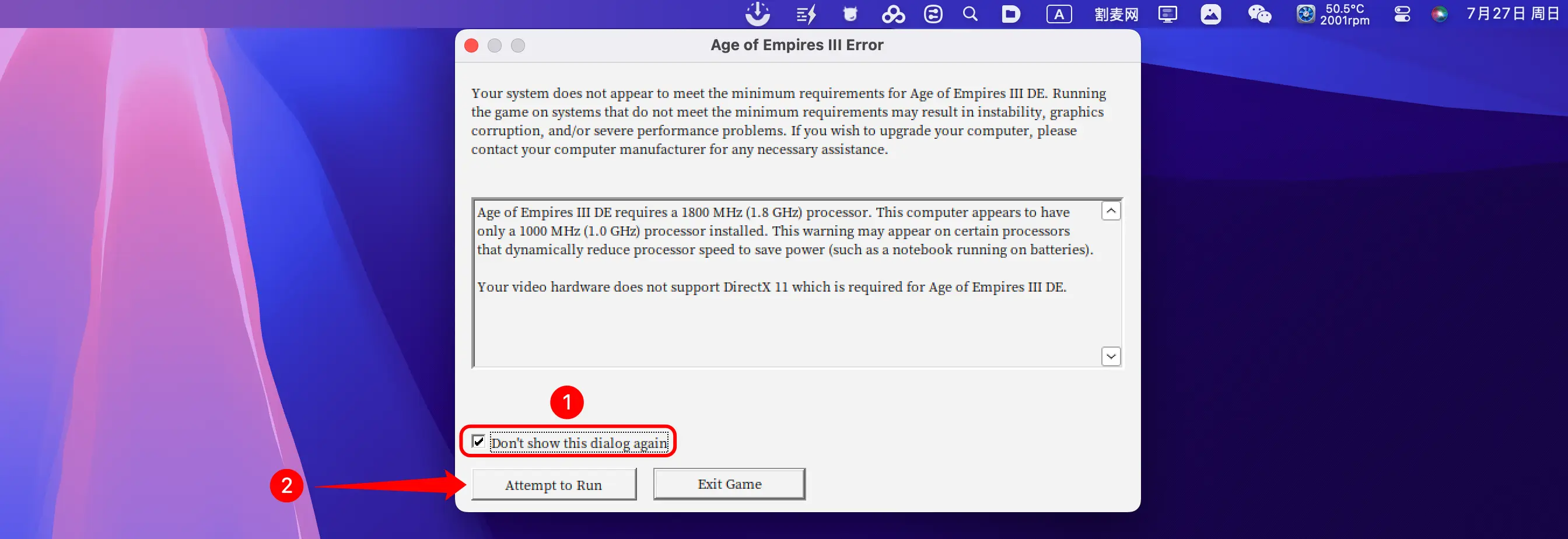Open the picture image menu bar icon
The image size is (1568, 539).
point(1210,14)
